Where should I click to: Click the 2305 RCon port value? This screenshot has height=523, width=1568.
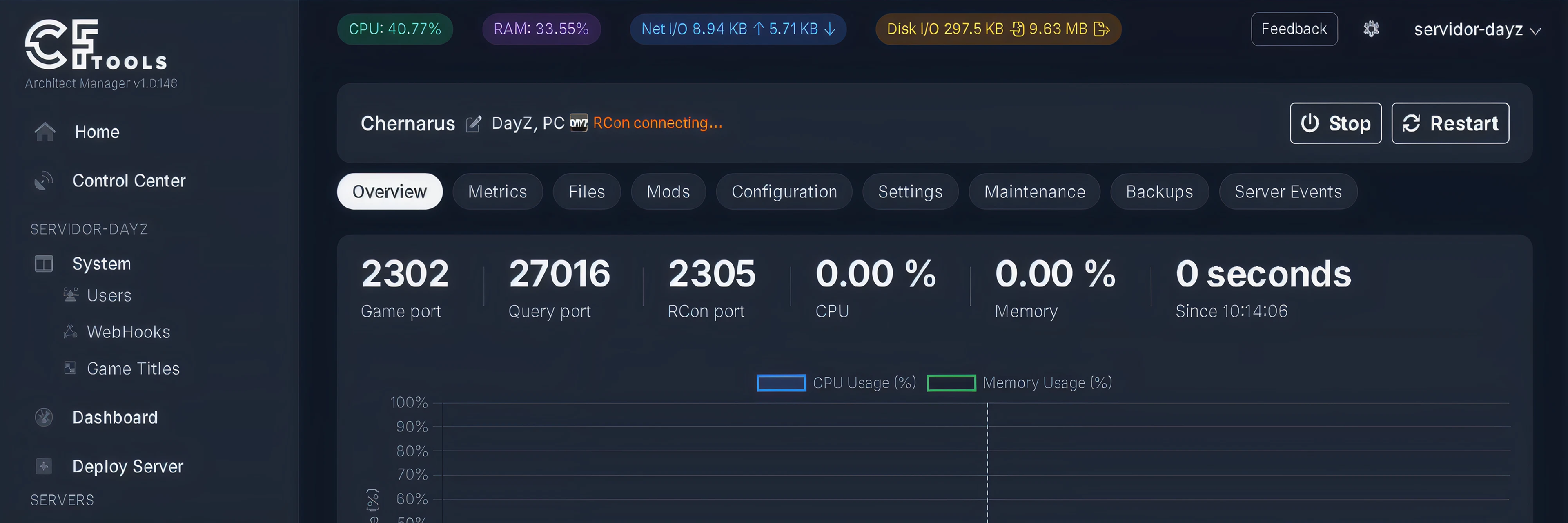(x=712, y=273)
